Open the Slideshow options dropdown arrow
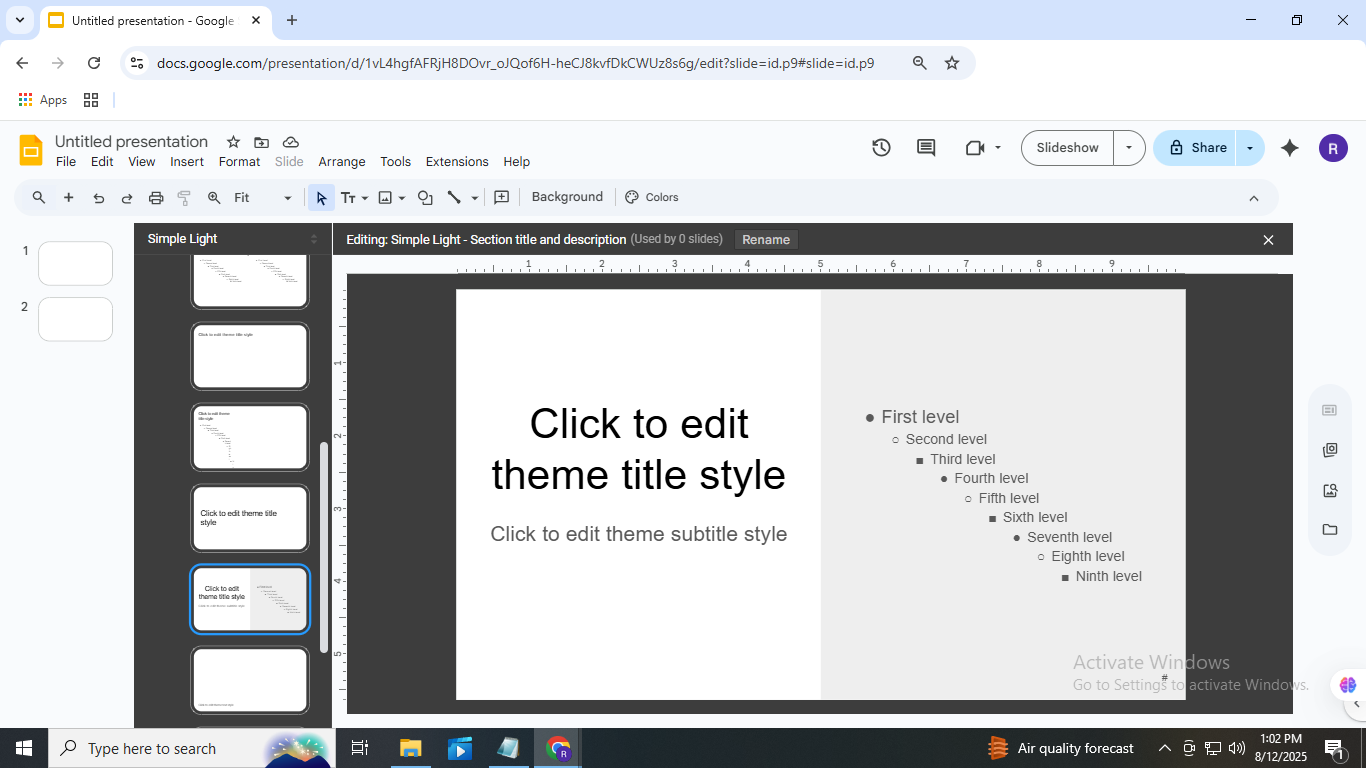Image resolution: width=1366 pixels, height=768 pixels. coord(1129,148)
